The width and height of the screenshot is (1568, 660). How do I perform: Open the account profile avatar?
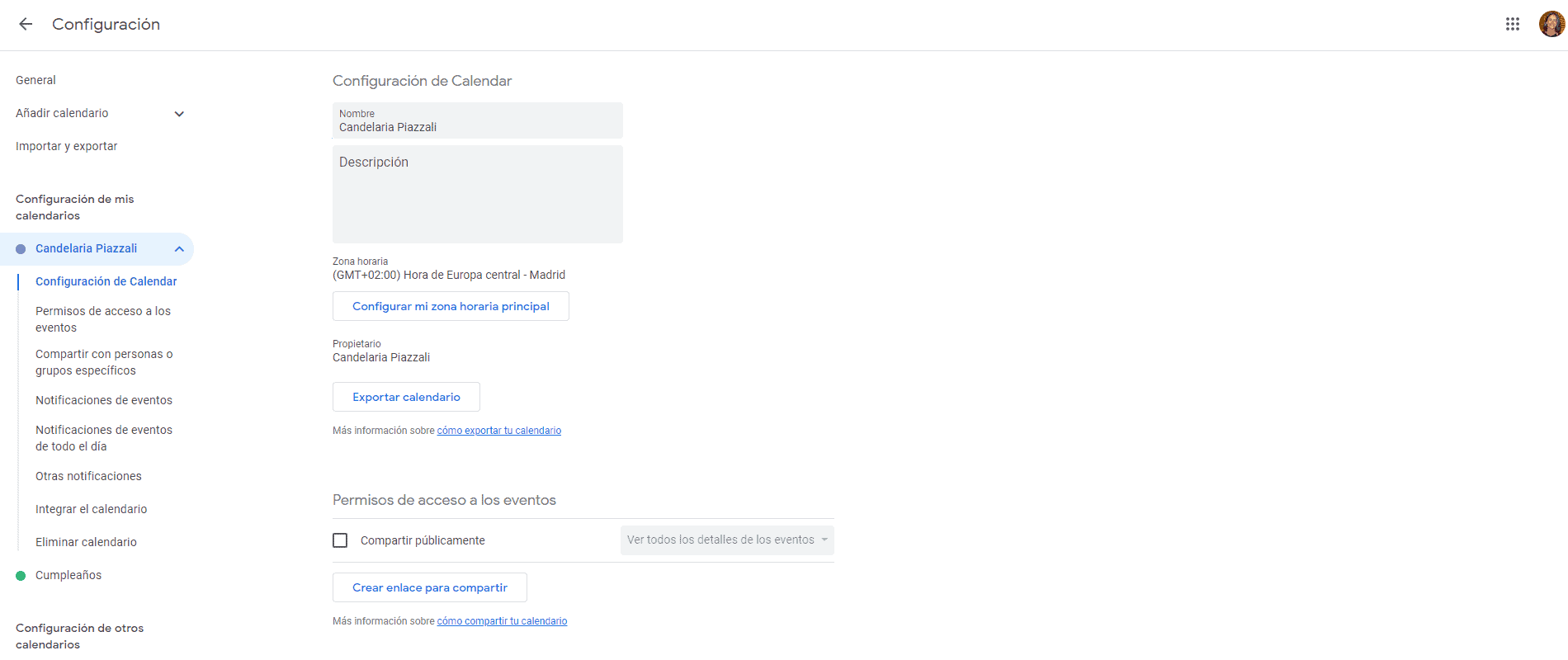[x=1551, y=24]
